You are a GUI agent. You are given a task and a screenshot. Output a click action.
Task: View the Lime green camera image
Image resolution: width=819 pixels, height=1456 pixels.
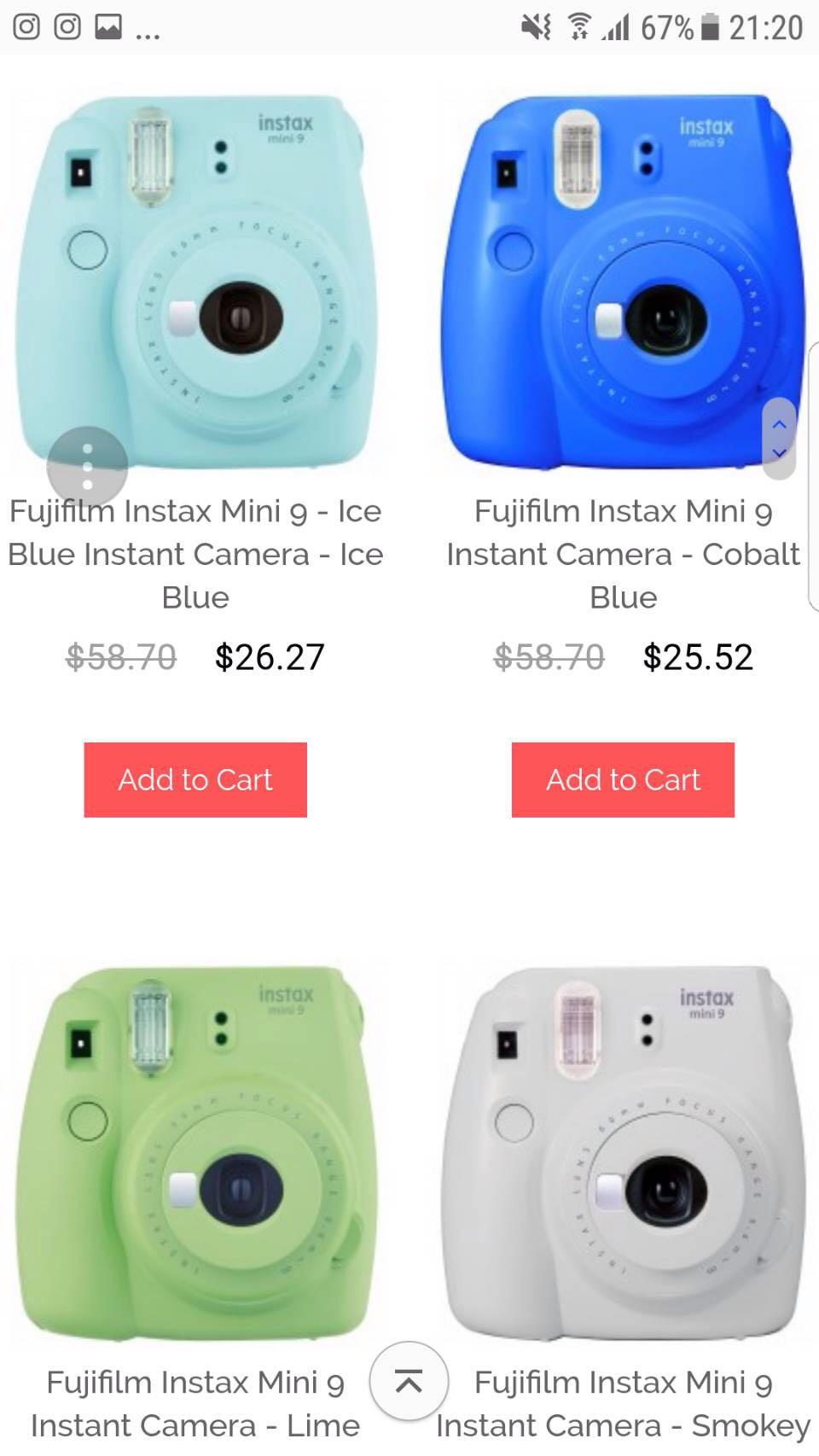point(195,1154)
